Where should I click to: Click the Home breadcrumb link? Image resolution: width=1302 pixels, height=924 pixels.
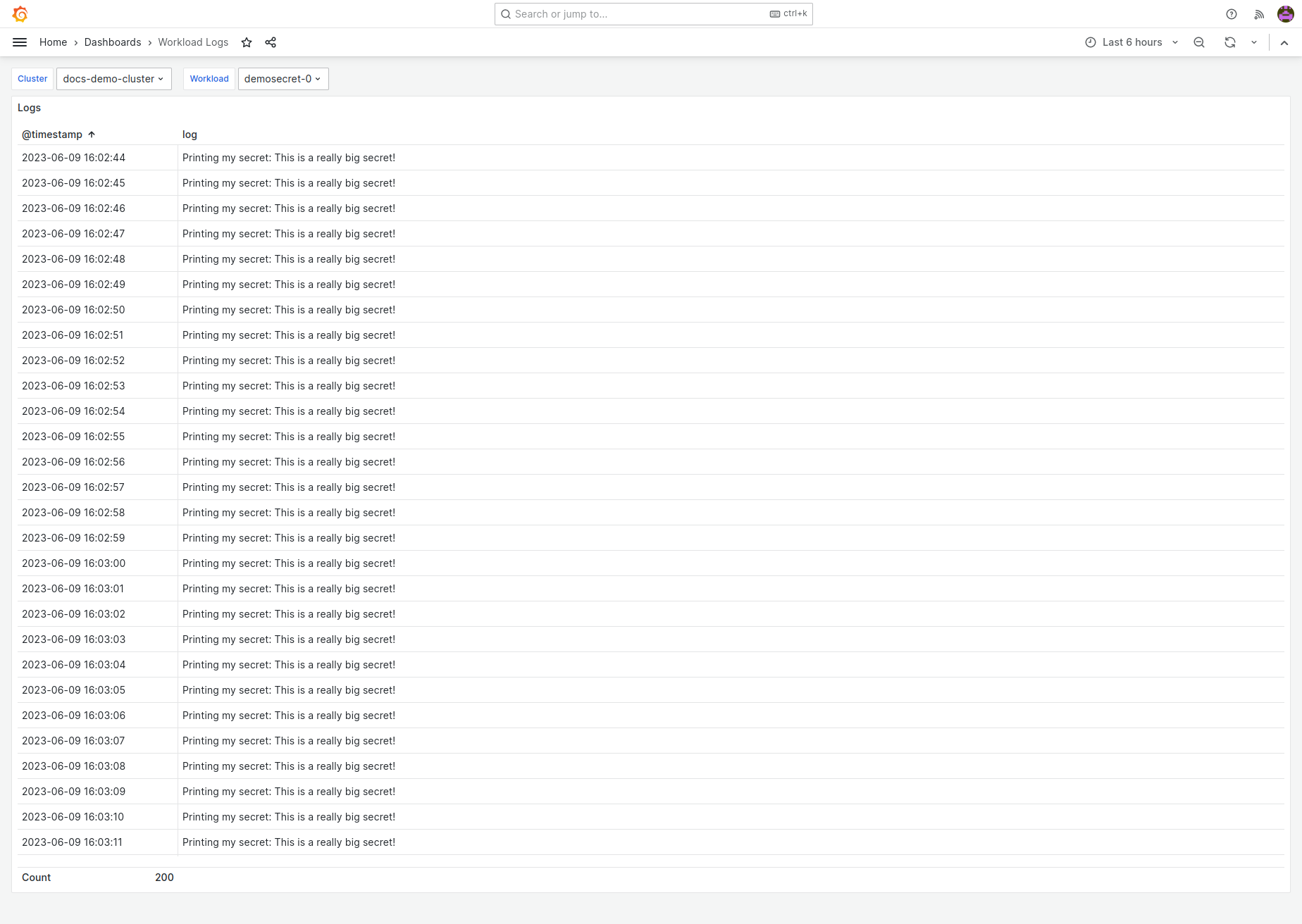(53, 42)
